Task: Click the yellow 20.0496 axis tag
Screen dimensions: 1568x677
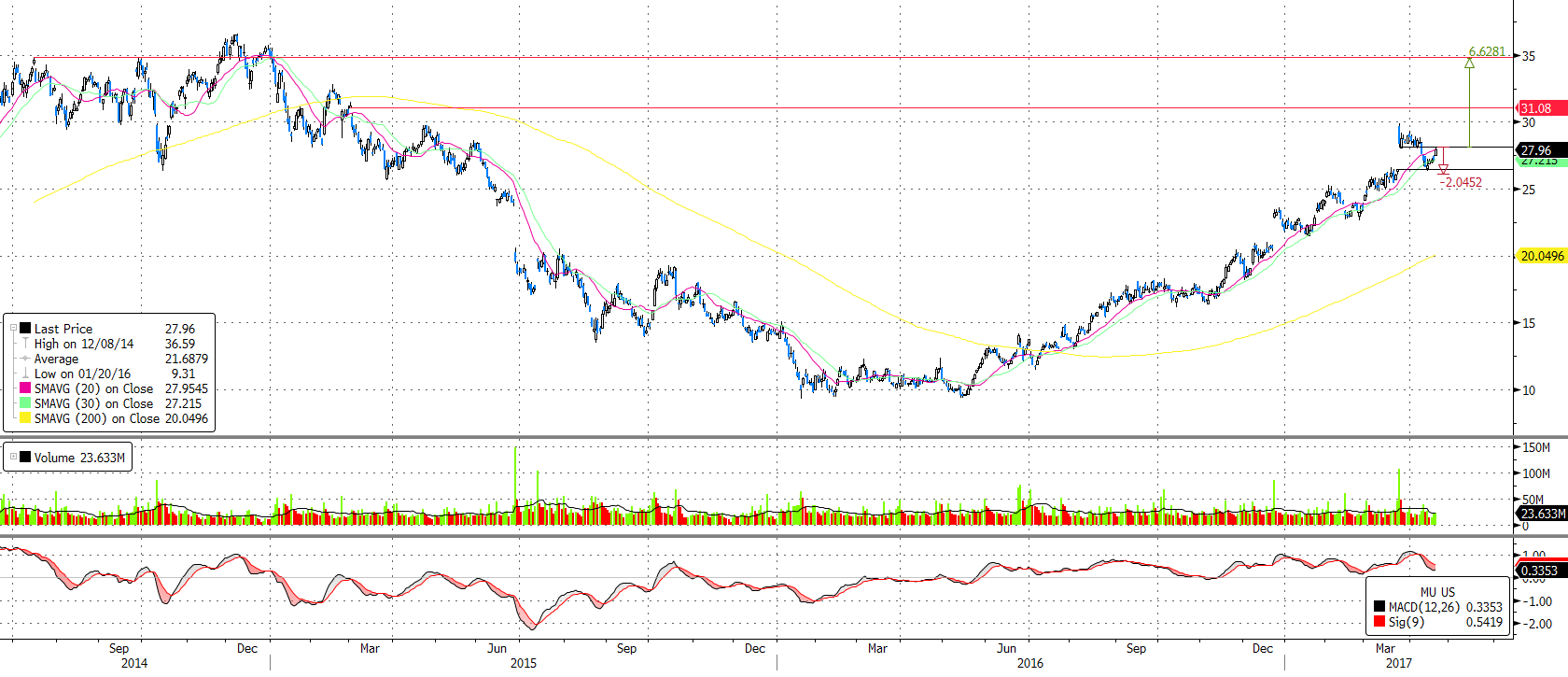Action: (1543, 256)
